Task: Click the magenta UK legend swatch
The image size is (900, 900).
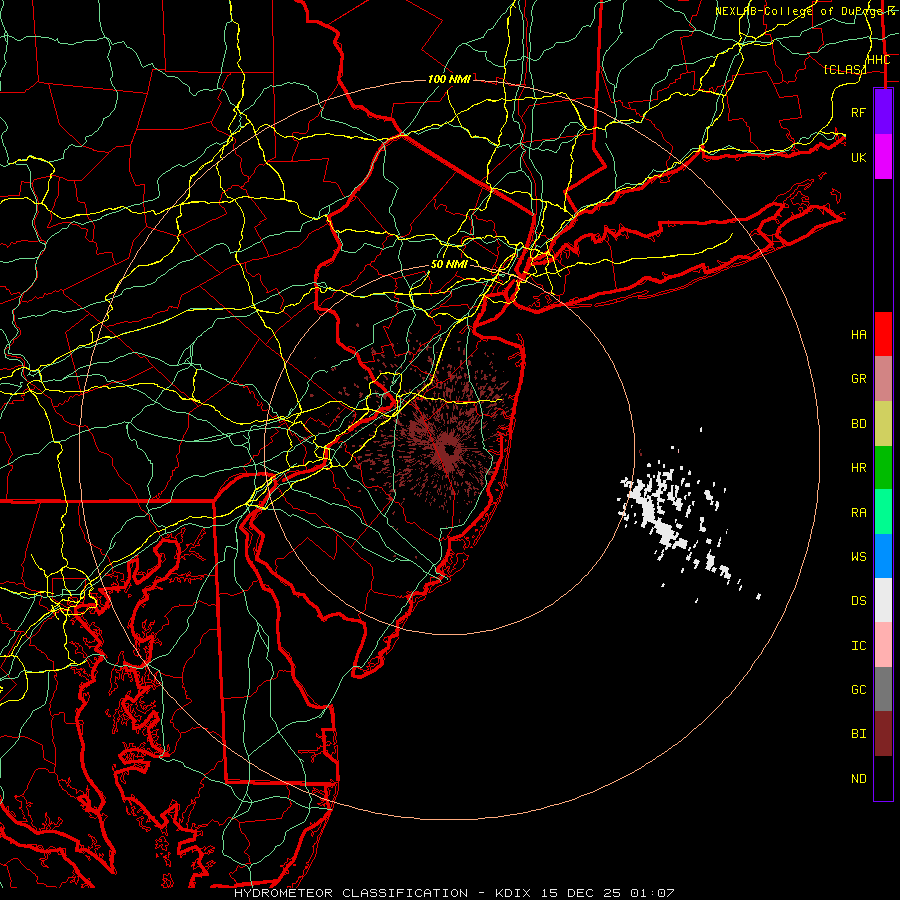Action: coord(883,157)
